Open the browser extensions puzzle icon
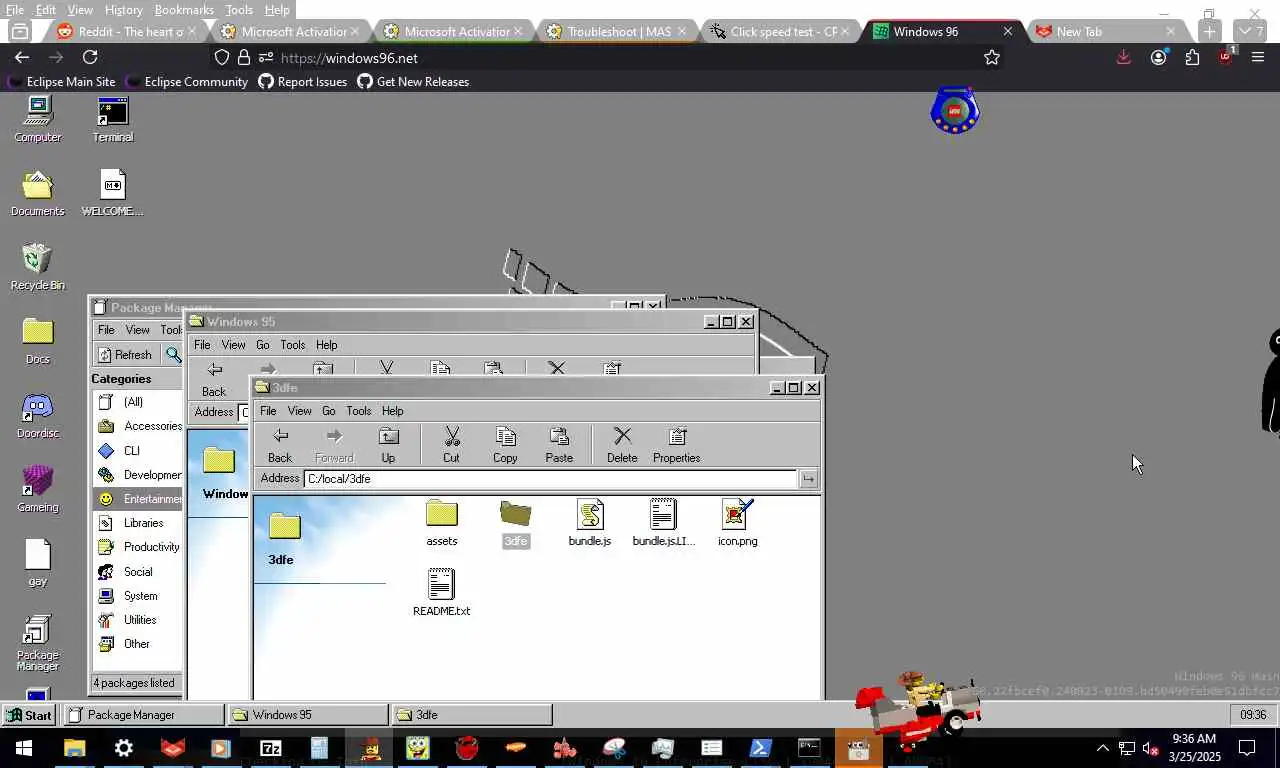Screen dimensions: 1280x768 pos(1192,58)
